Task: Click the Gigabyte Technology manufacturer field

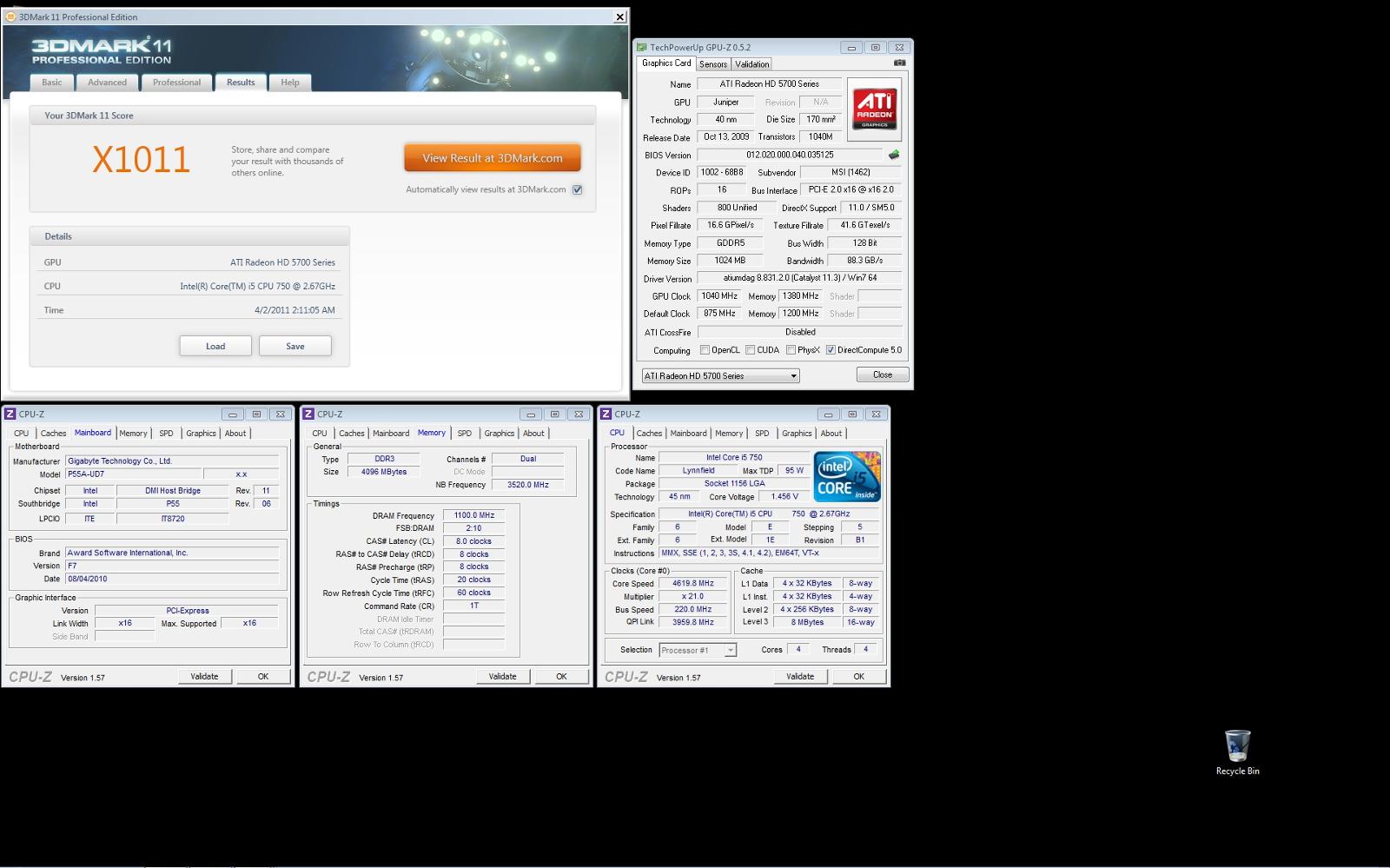Action: (172, 461)
